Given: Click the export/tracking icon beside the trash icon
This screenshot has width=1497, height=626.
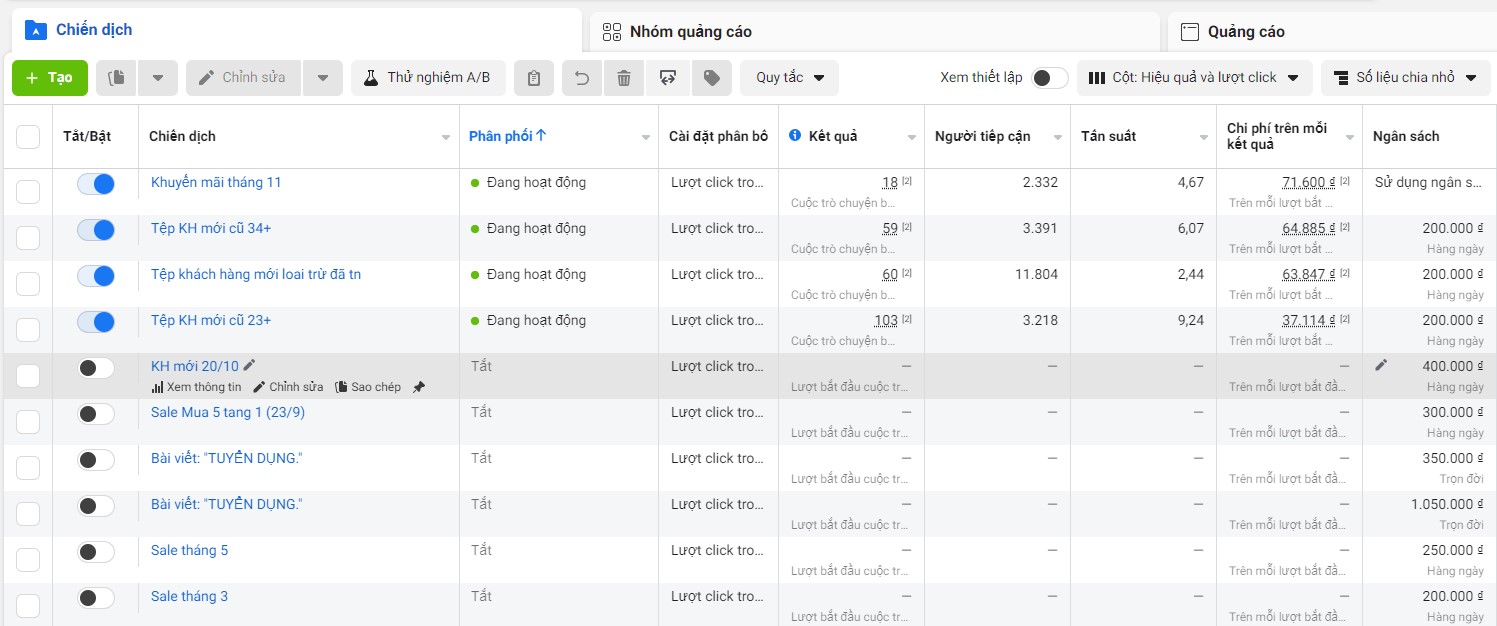Looking at the screenshot, I should [x=668, y=77].
